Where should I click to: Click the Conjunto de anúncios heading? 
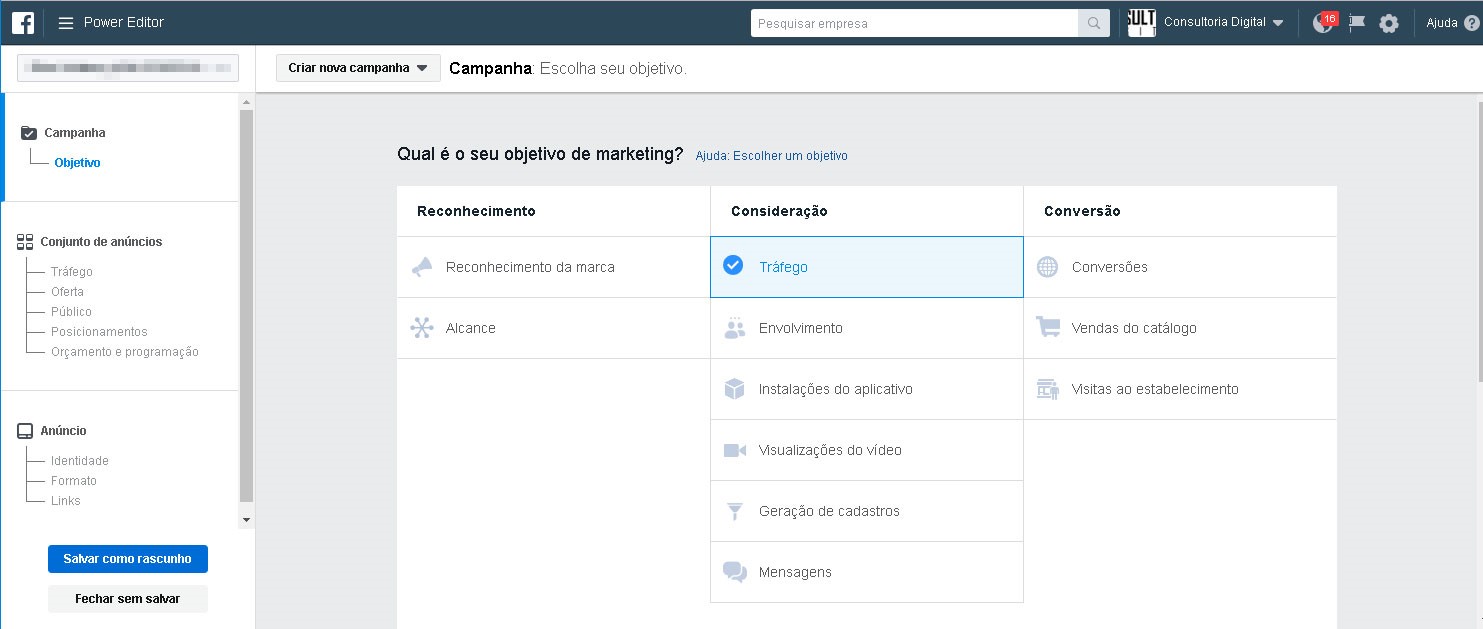(101, 242)
